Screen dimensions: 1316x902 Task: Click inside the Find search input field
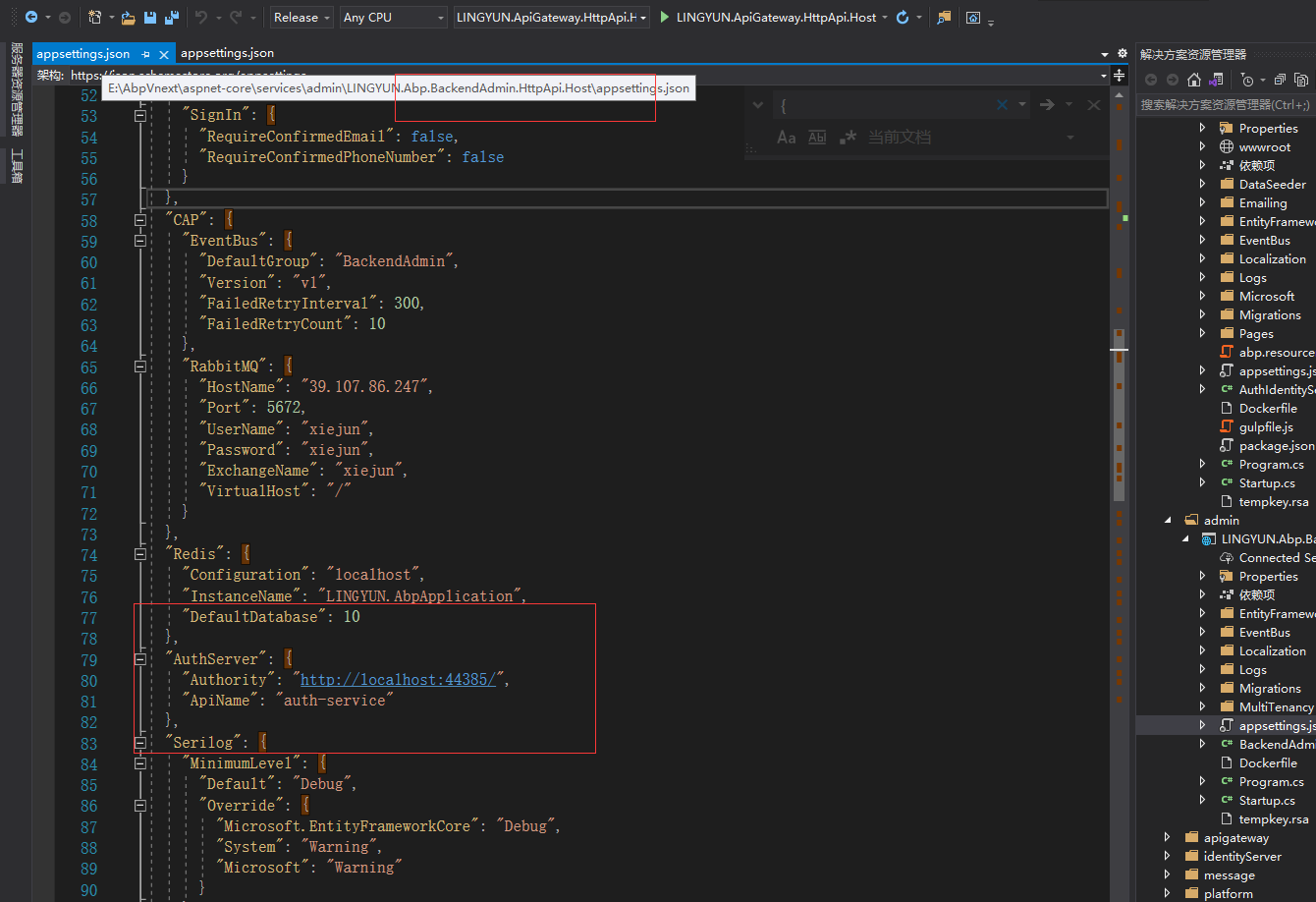(884, 105)
